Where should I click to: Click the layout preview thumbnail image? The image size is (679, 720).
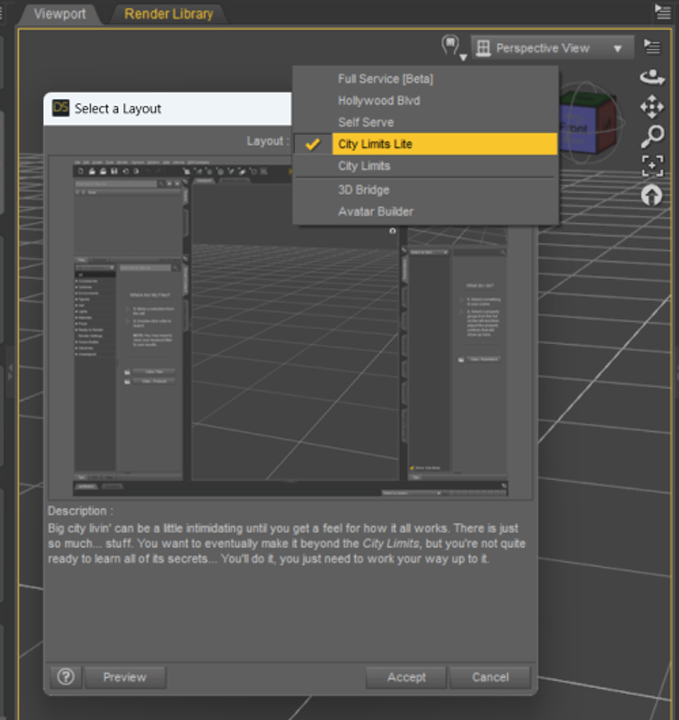point(290,327)
